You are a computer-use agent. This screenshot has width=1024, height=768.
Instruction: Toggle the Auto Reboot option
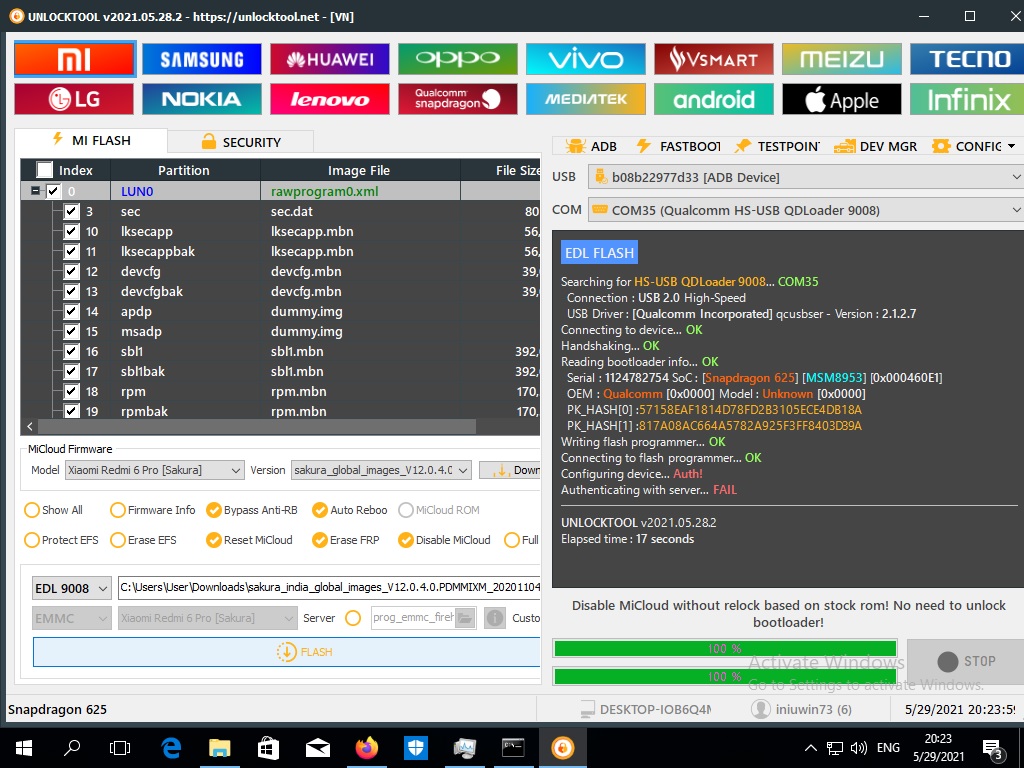pyautogui.click(x=349, y=510)
